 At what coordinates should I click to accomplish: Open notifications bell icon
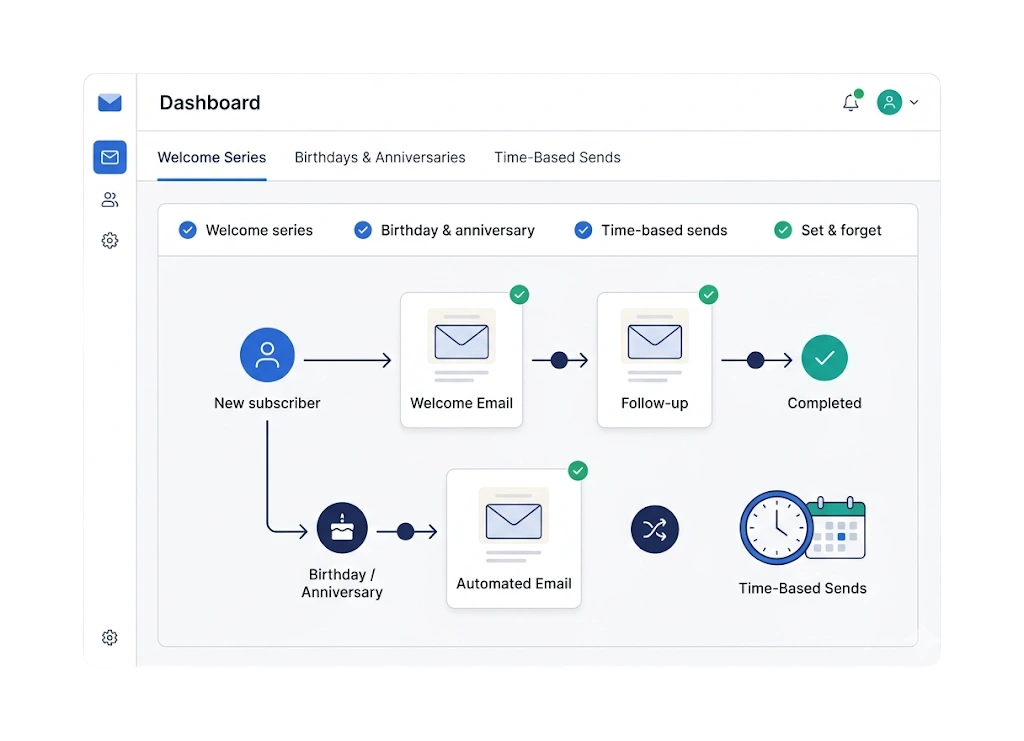tap(851, 102)
